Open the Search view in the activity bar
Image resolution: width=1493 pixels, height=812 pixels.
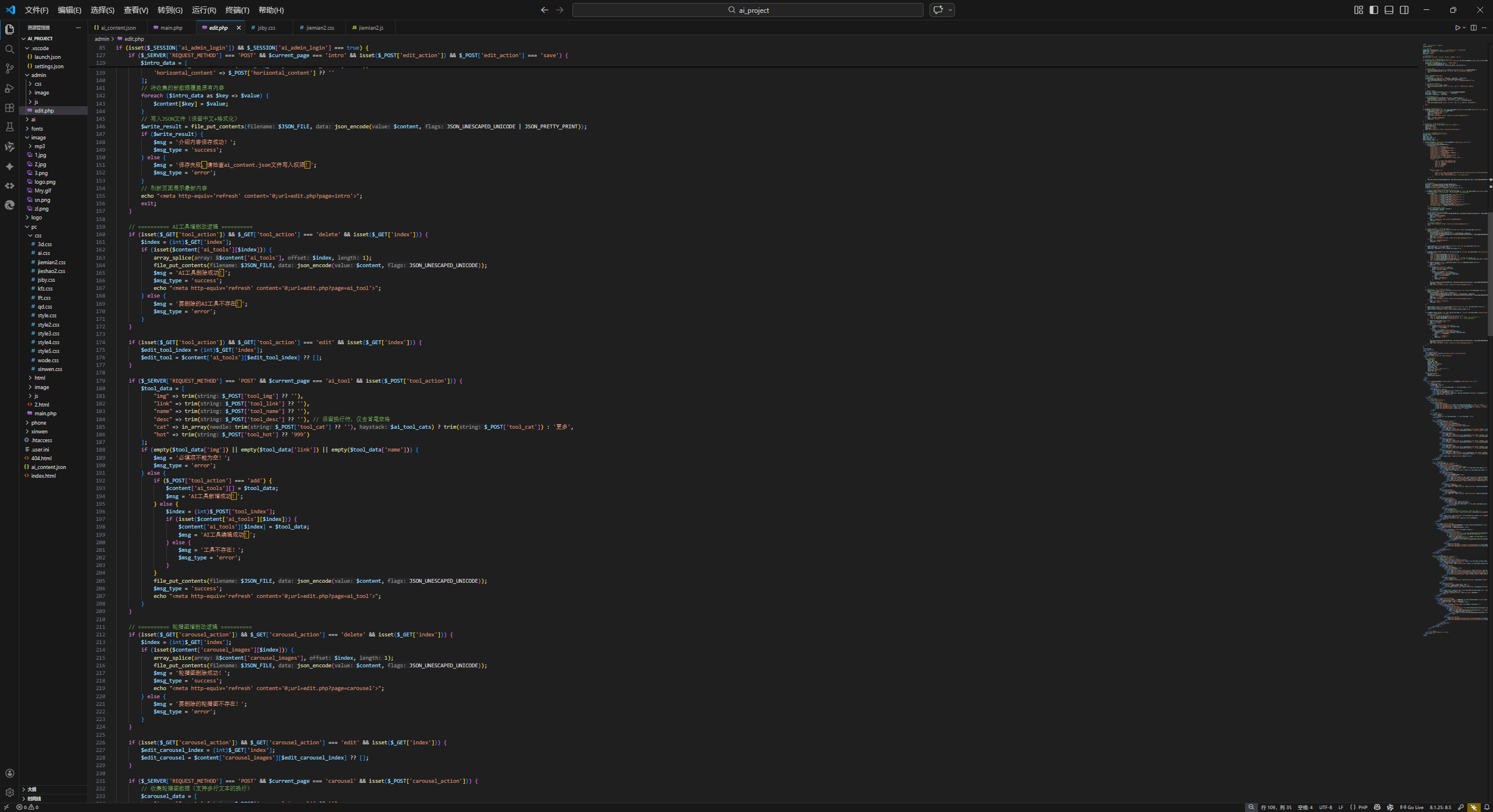tap(9, 49)
